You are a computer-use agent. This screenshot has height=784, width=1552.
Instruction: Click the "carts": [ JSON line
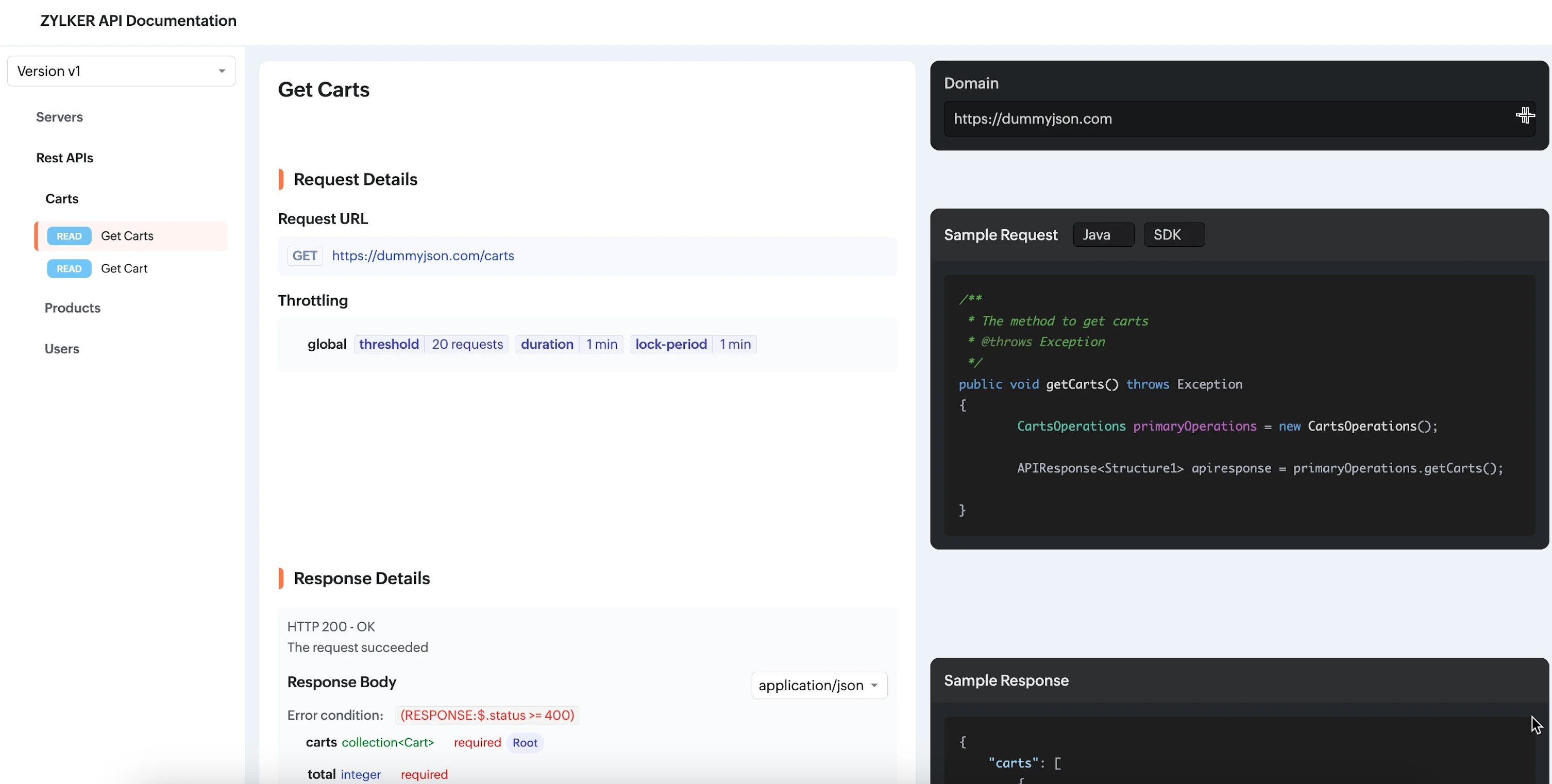click(1024, 763)
